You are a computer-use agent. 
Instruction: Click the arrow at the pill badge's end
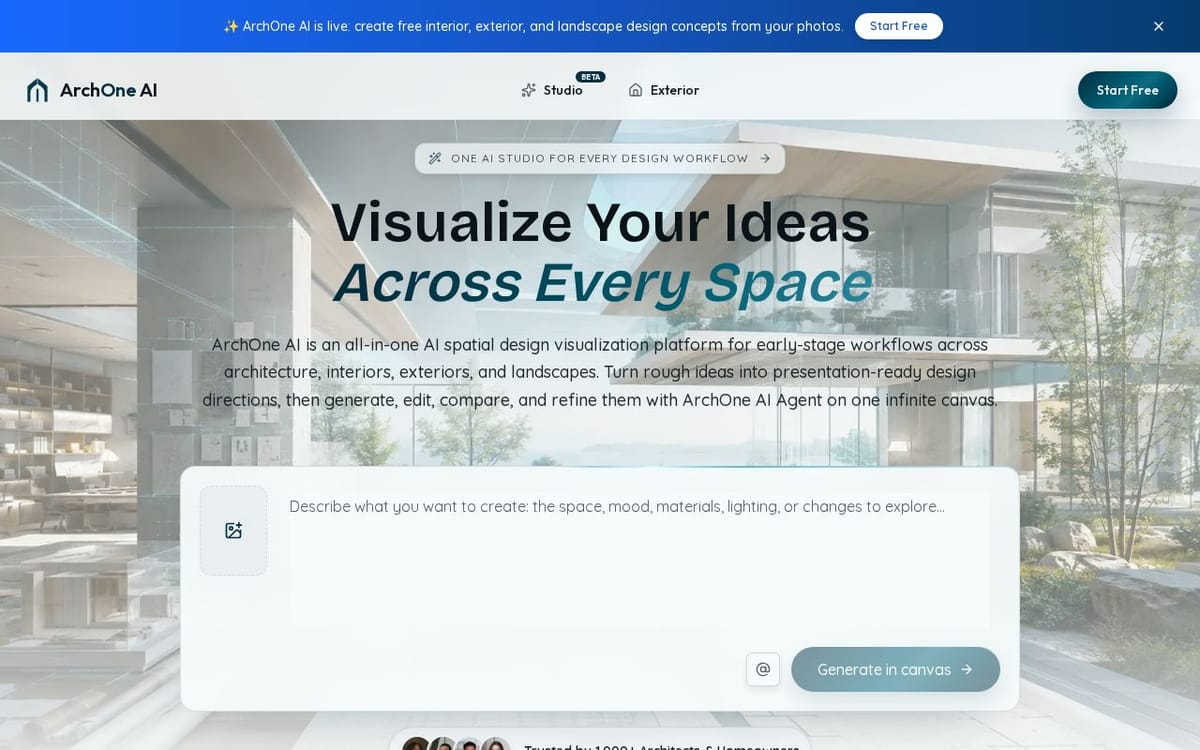tap(765, 158)
